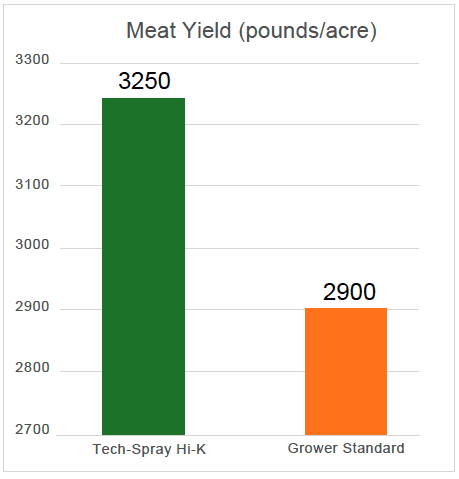Click the 2700 y-axis tick label

(32, 430)
